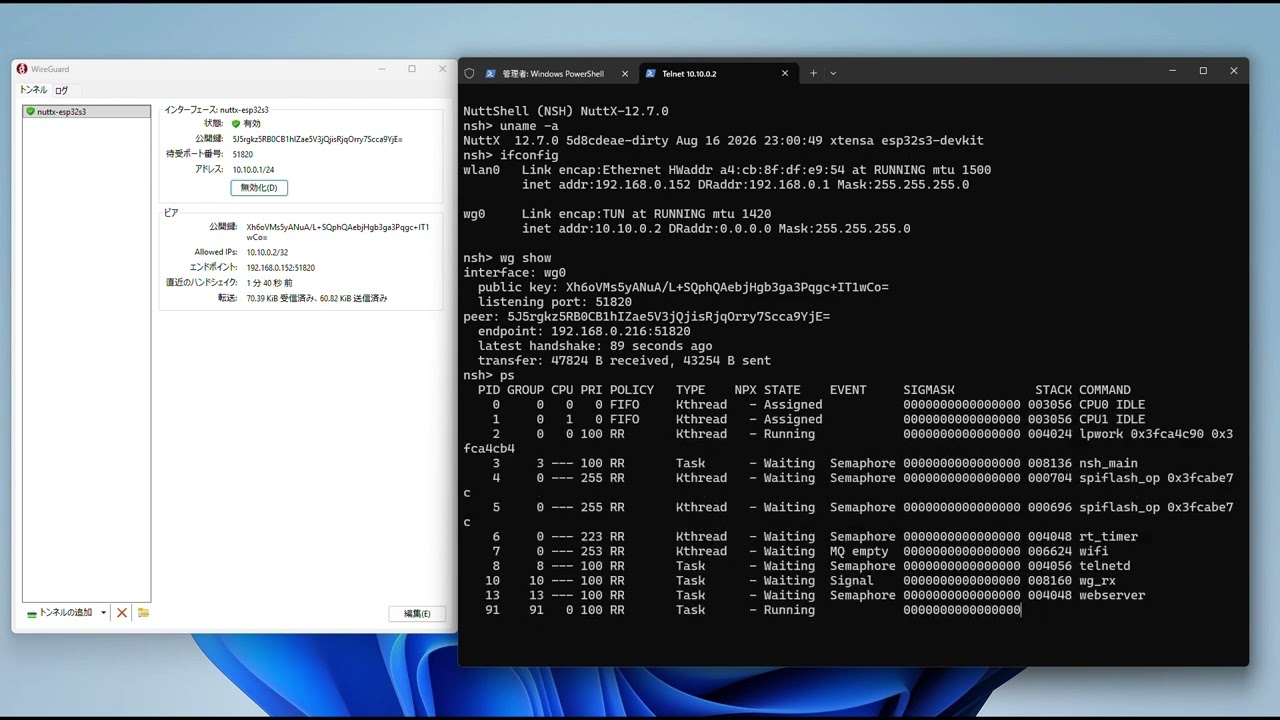Click the 'listening port: 51820' terminal line

click(554, 302)
